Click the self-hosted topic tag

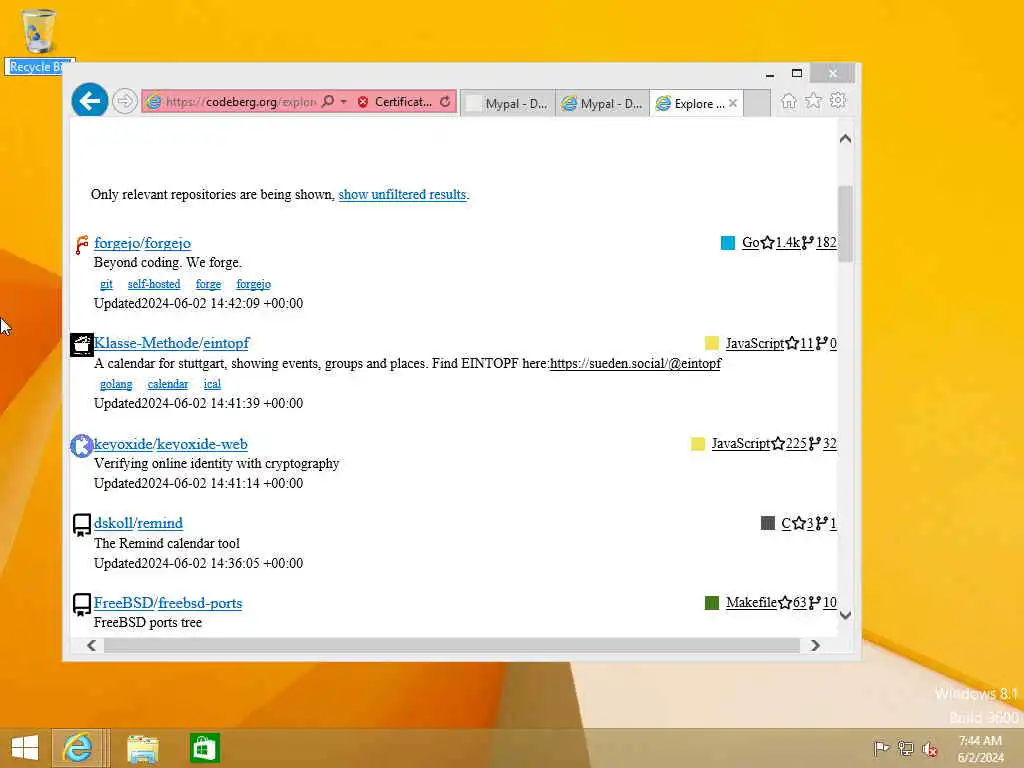(154, 284)
